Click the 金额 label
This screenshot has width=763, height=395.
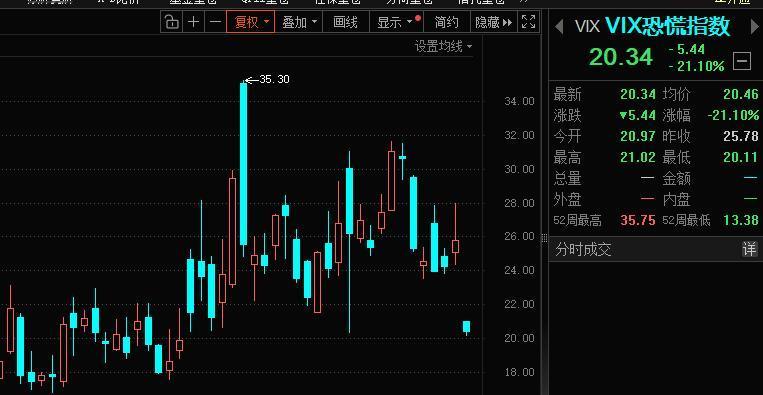tap(676, 179)
